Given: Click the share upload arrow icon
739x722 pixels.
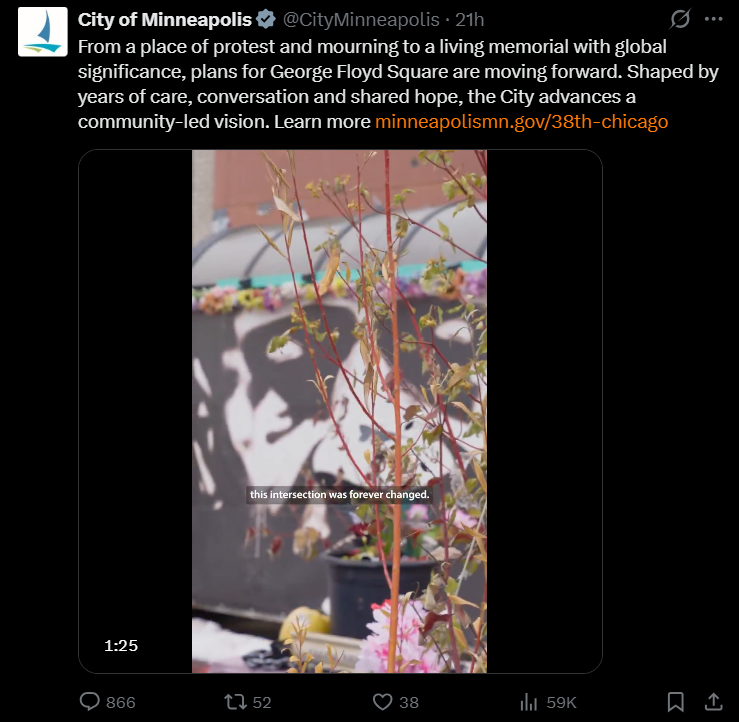Looking at the screenshot, I should [x=714, y=702].
